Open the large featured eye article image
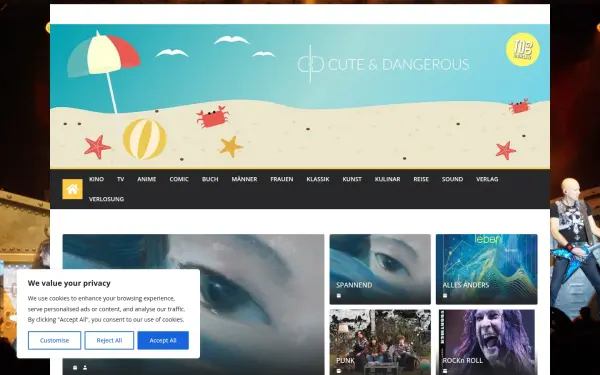Viewport: 600px width, 375px height. 193,304
